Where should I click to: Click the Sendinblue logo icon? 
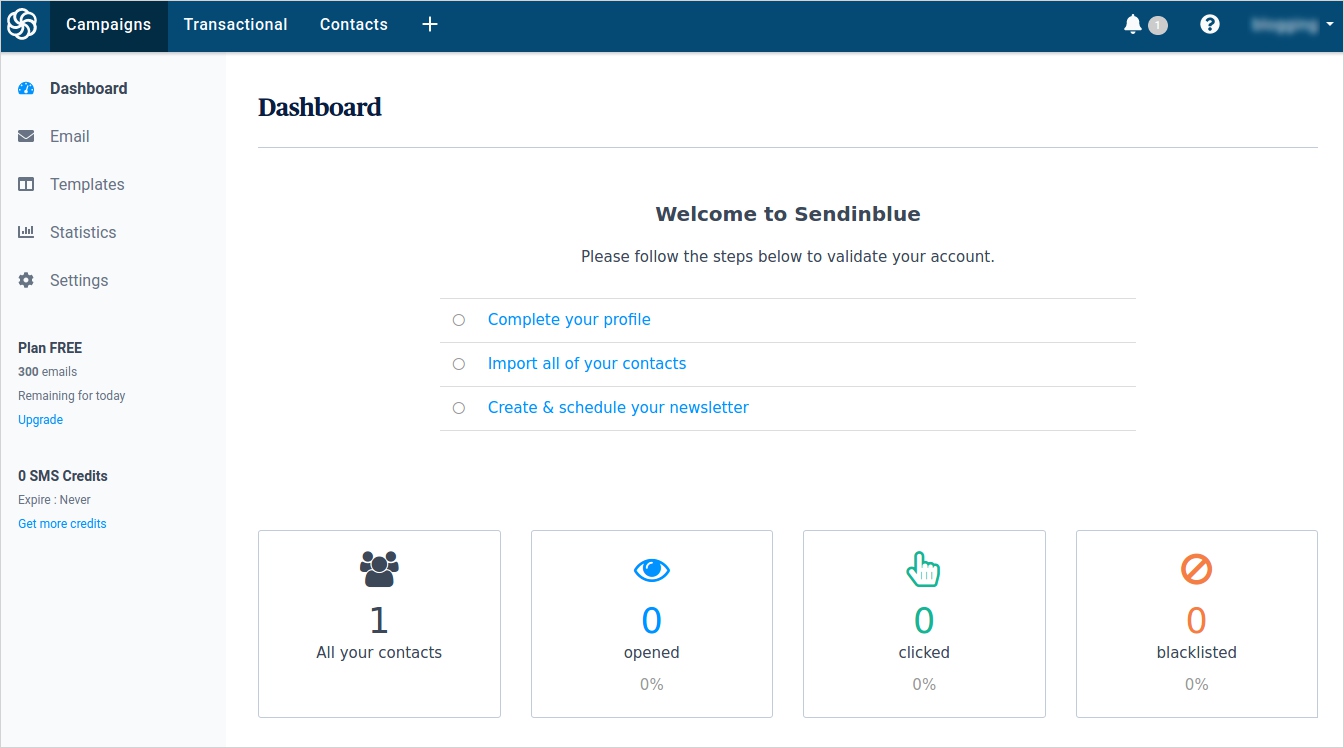(x=22, y=25)
